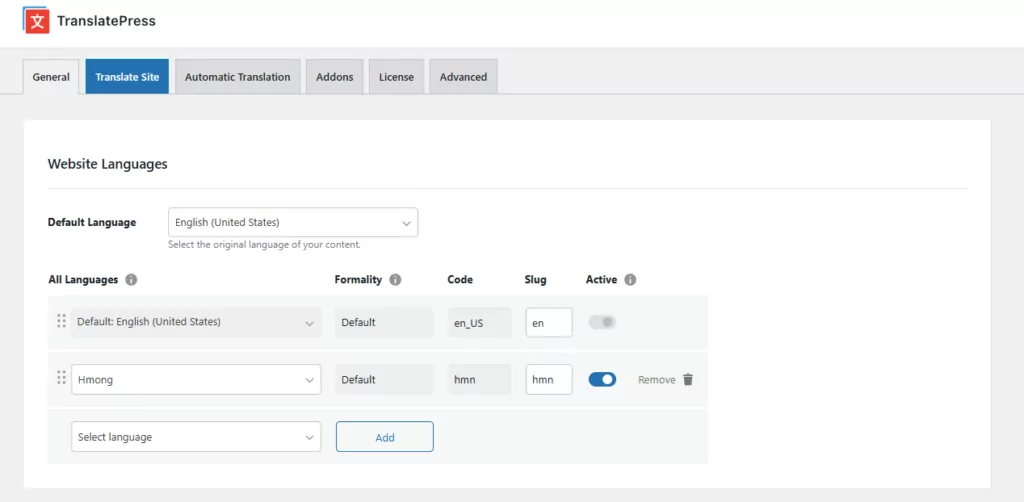
Task: Click the disabled English active switch
Action: 602,322
